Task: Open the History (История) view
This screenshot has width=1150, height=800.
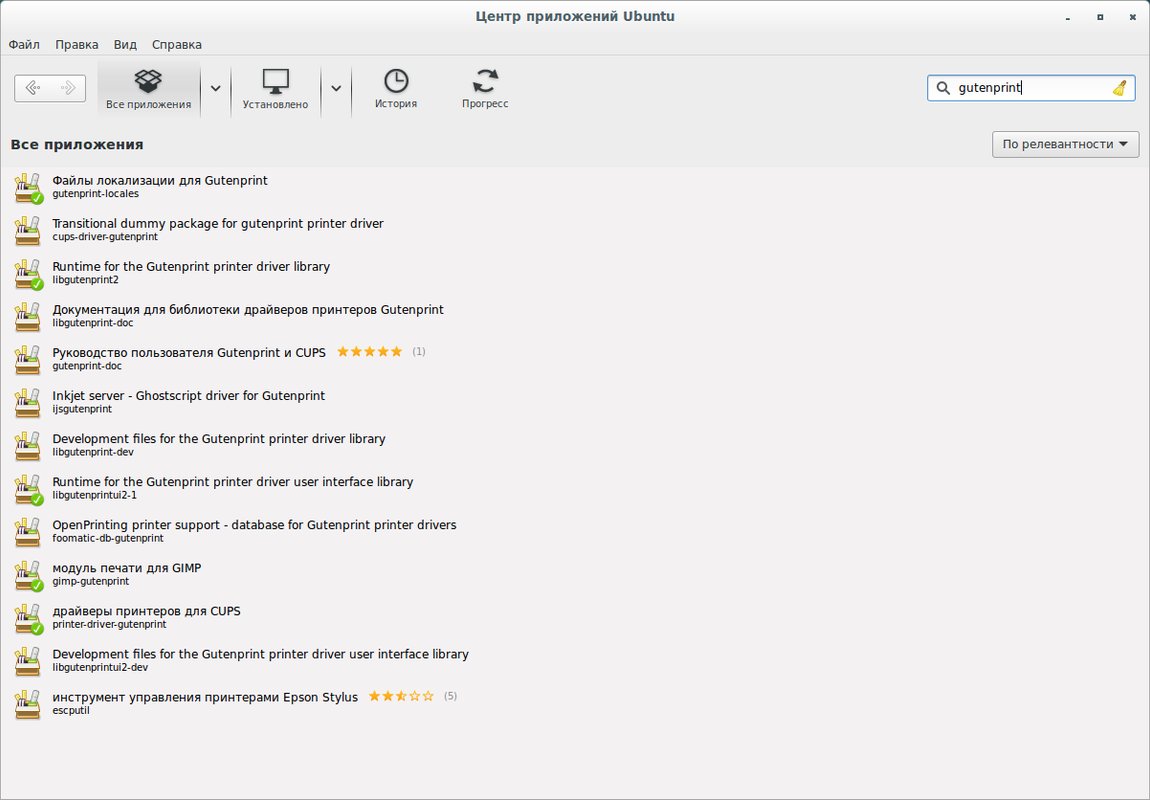Action: tap(396, 89)
